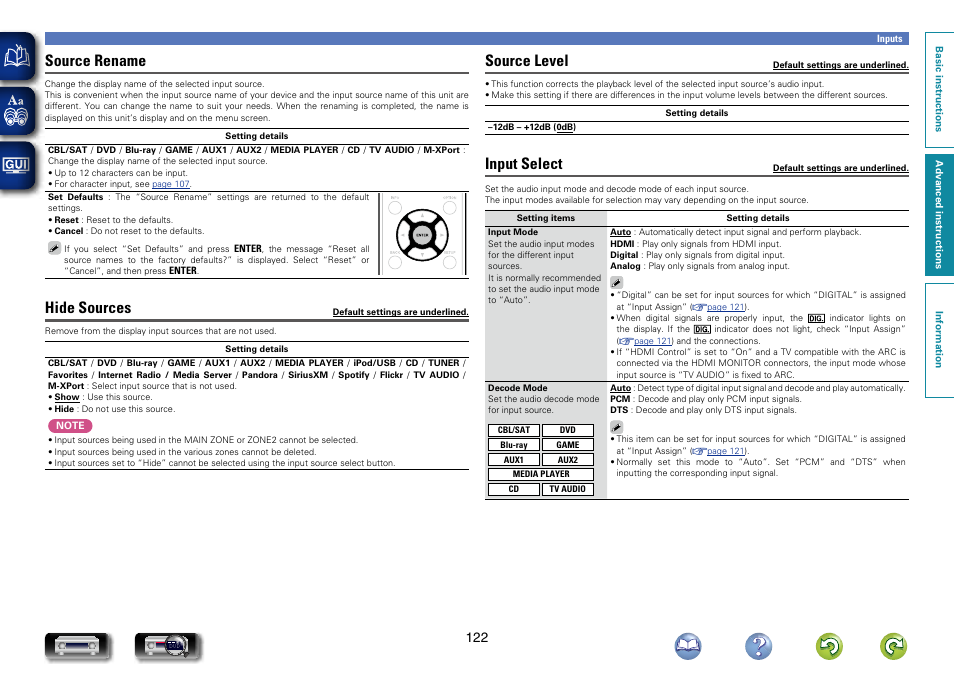Viewport: 954px width, 675px height.
Task: Click the GAME source box
Action: point(568,445)
